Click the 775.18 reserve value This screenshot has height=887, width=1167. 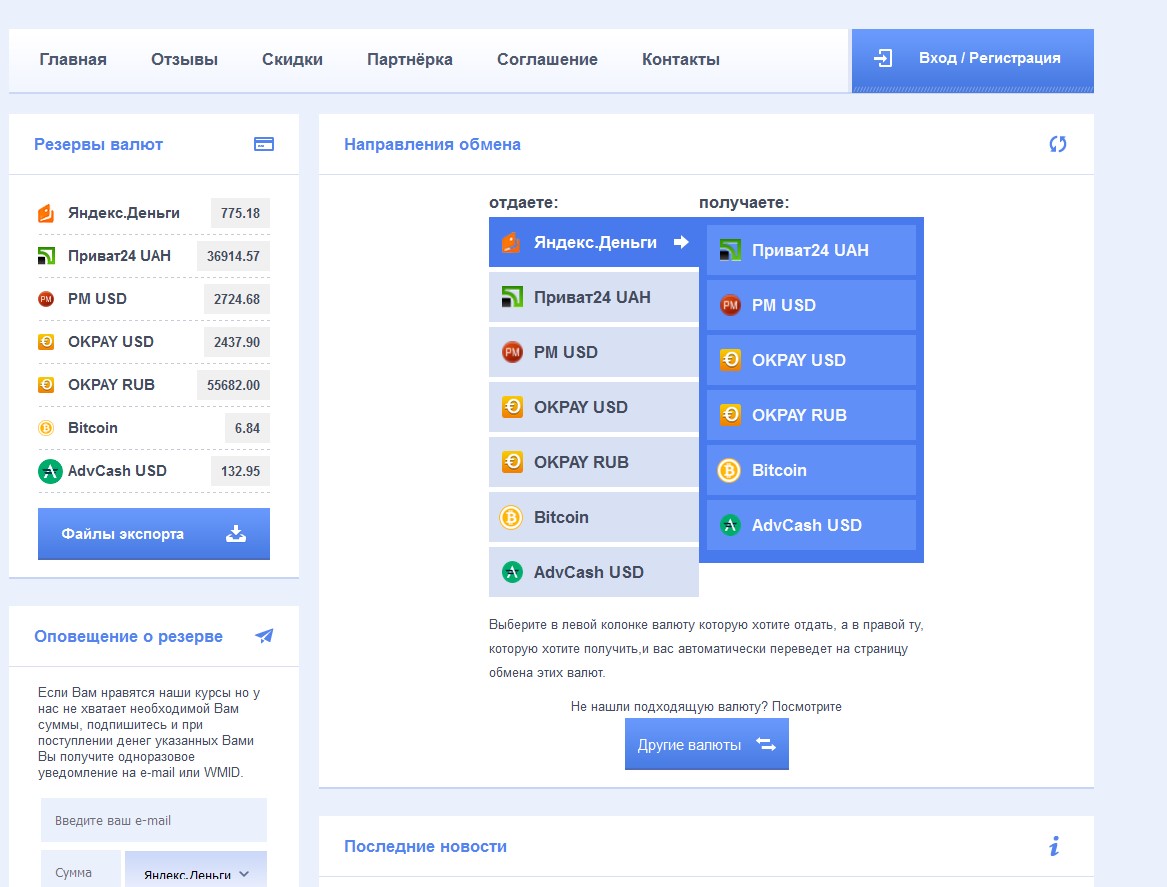[x=240, y=213]
